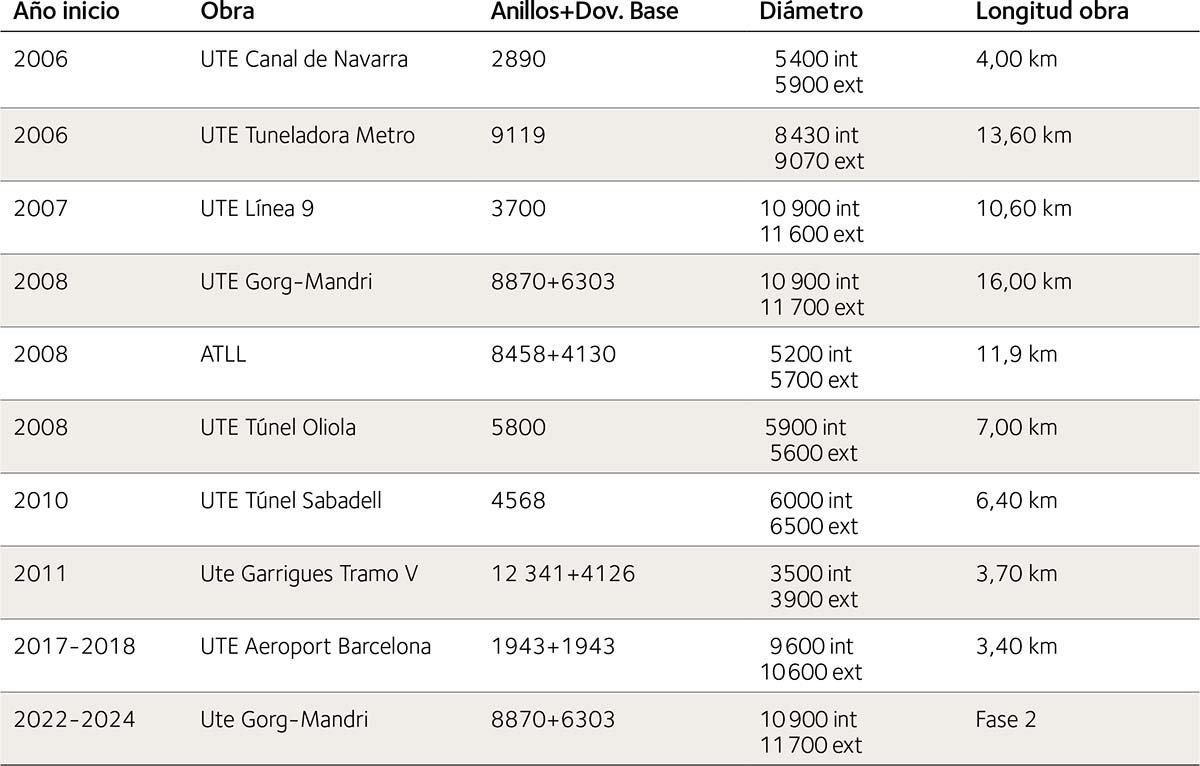The width and height of the screenshot is (1200, 766).
Task: Select the 'UTE Canal de Navarra' cell
Action: point(304,59)
